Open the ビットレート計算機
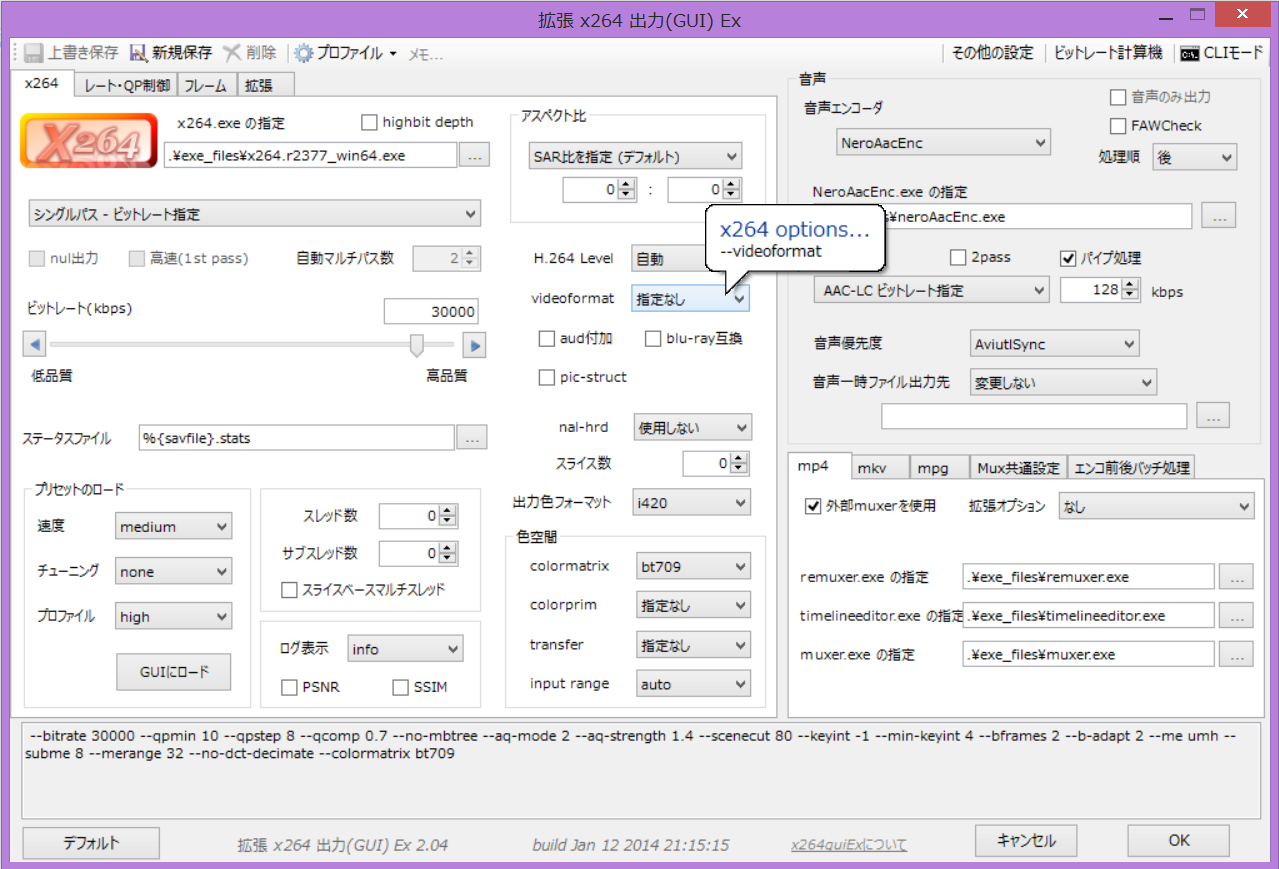Viewport: 1279px width, 869px height. tap(1108, 53)
